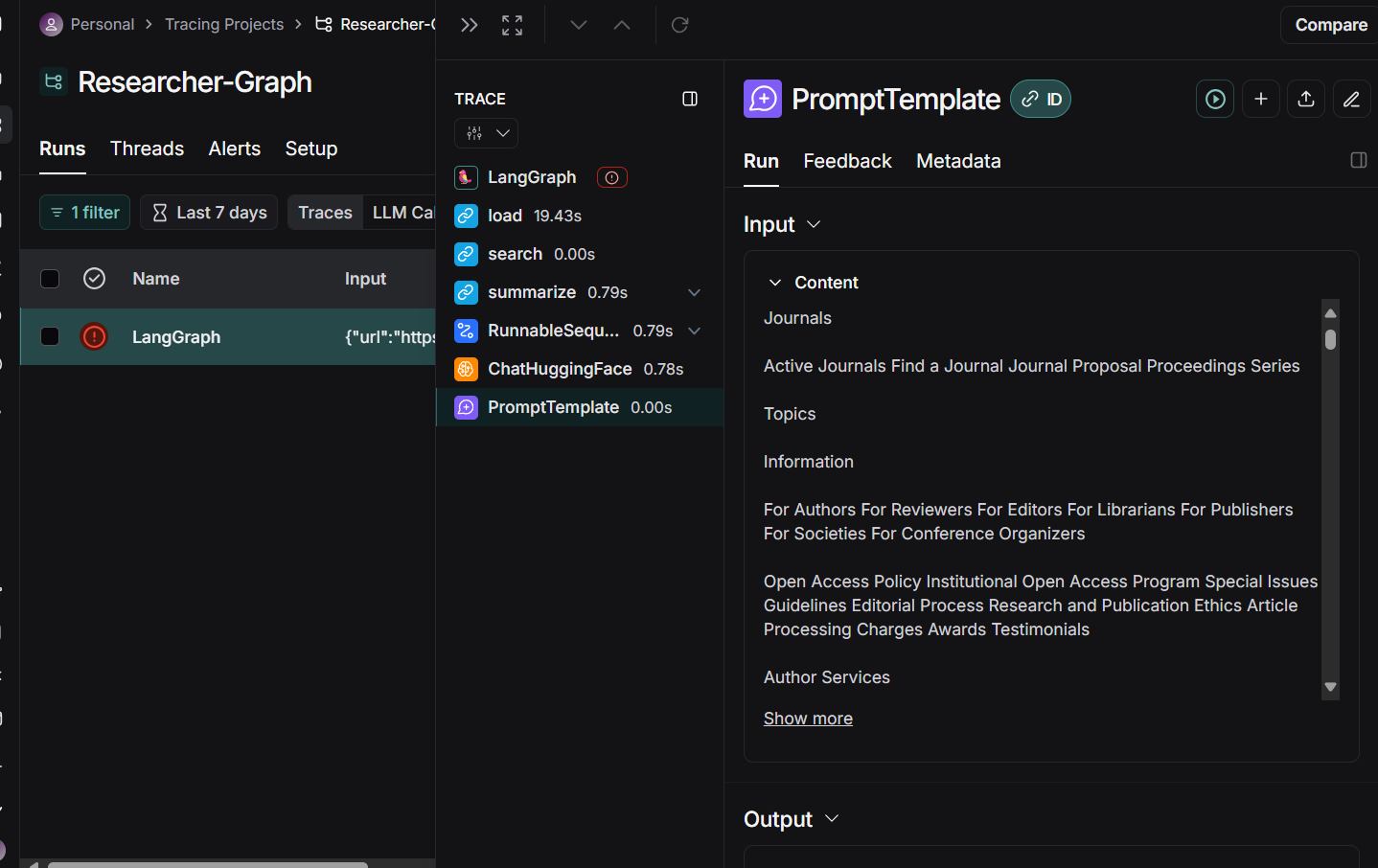Collapse the Content block chevron

775,283
